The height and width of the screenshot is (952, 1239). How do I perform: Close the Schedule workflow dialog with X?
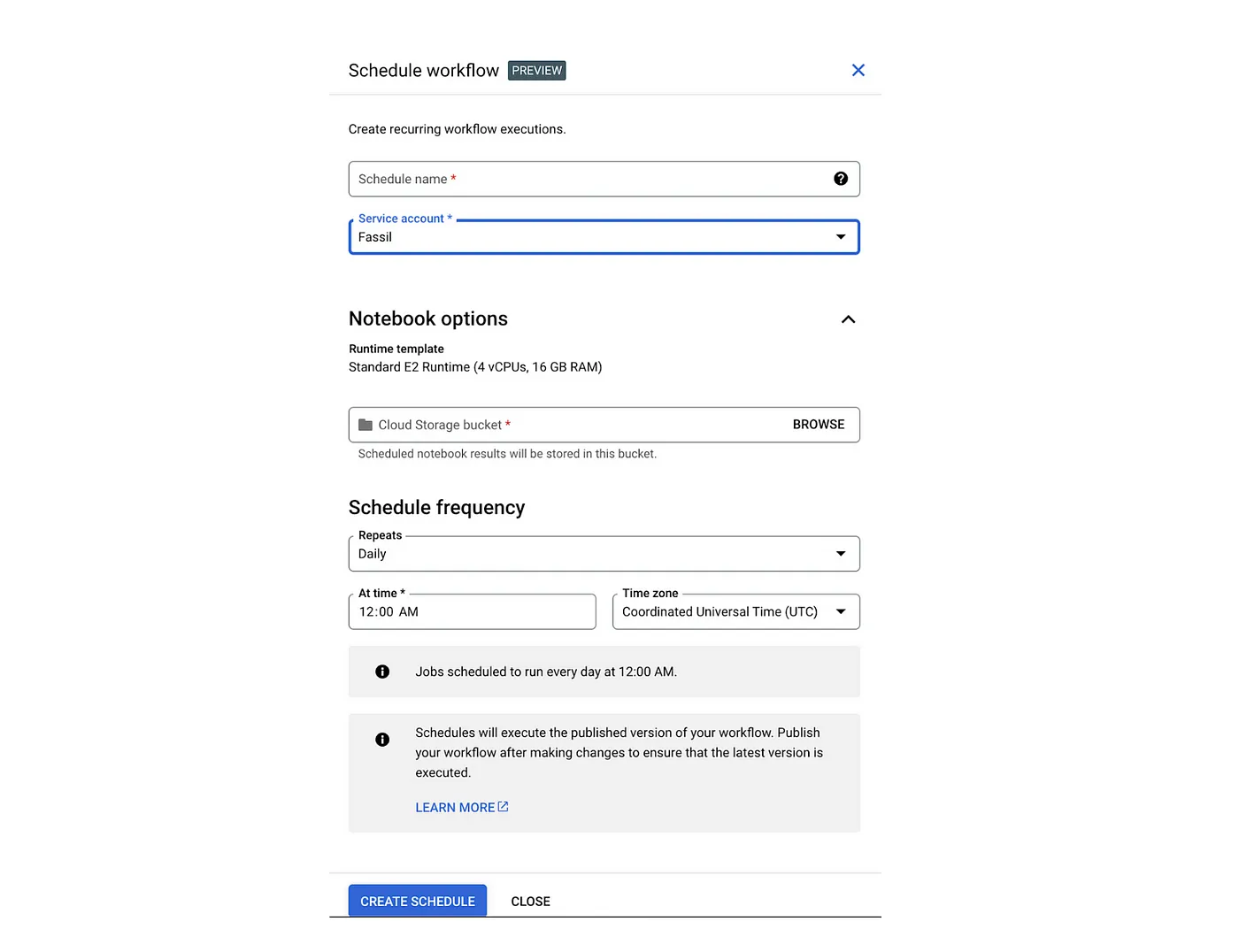(858, 71)
